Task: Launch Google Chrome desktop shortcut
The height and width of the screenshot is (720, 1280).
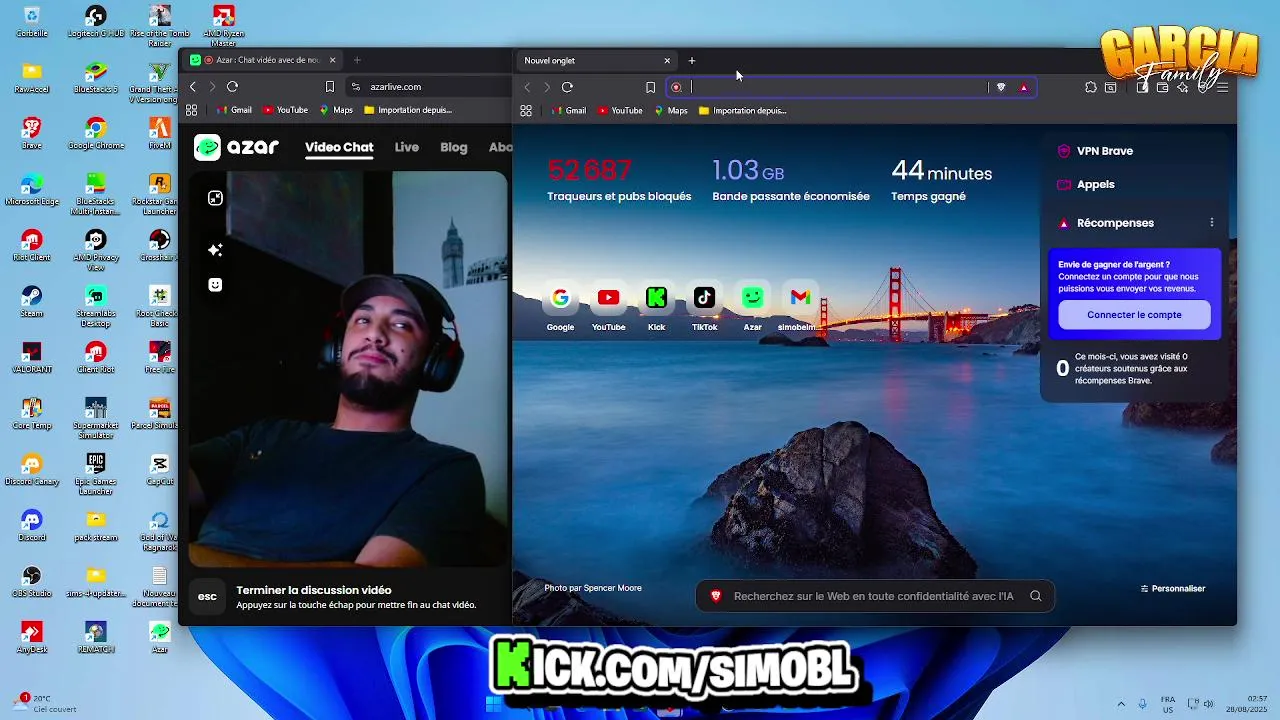Action: [95, 133]
